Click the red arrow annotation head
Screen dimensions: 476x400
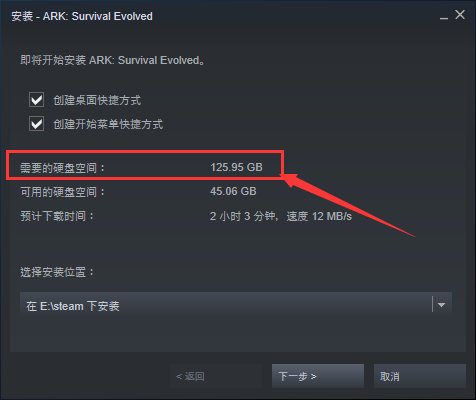click(x=293, y=180)
